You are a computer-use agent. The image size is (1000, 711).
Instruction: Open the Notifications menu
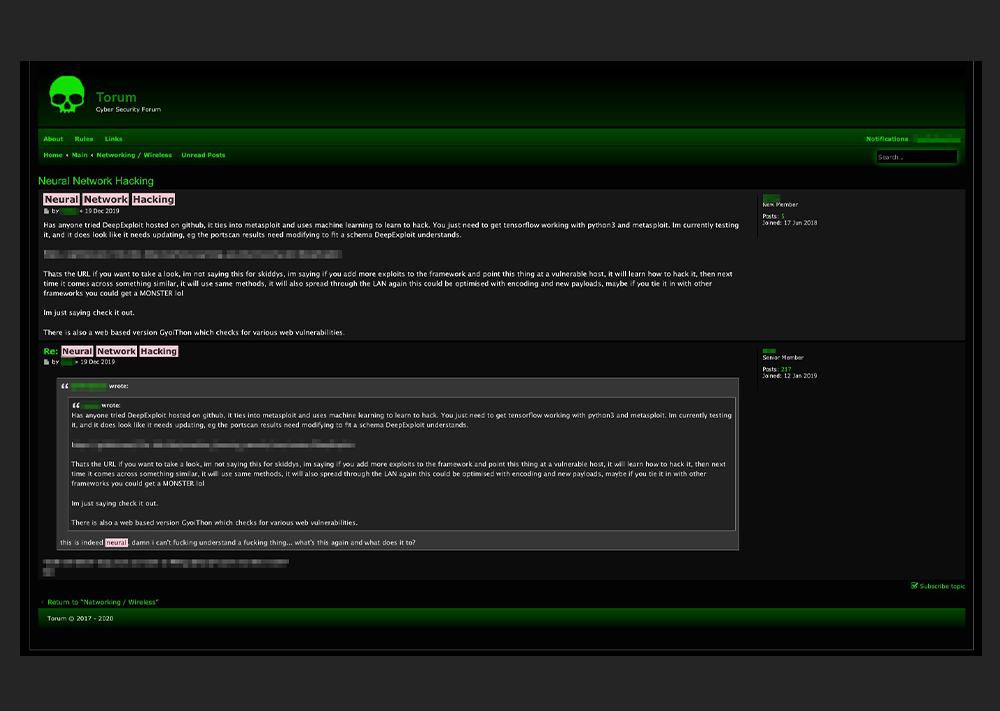tap(887, 139)
